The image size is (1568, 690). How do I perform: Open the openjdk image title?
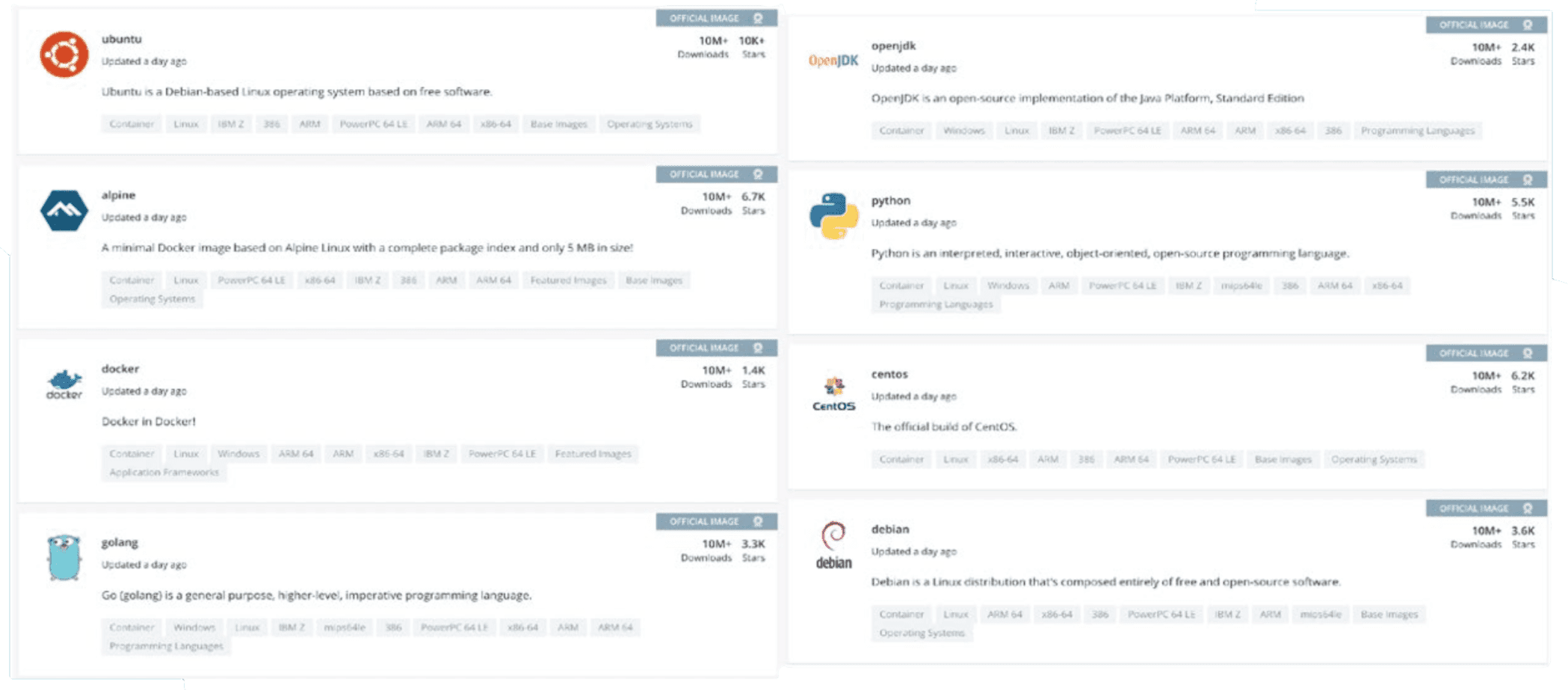(x=893, y=46)
